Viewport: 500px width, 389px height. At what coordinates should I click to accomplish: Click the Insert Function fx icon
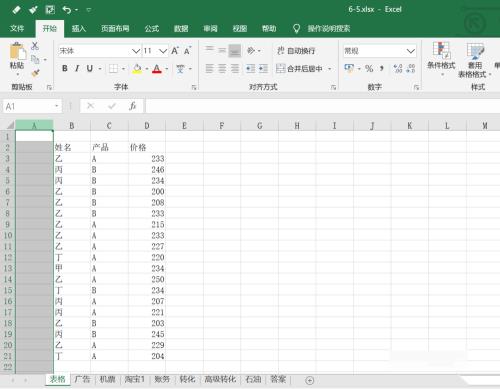tap(133, 106)
